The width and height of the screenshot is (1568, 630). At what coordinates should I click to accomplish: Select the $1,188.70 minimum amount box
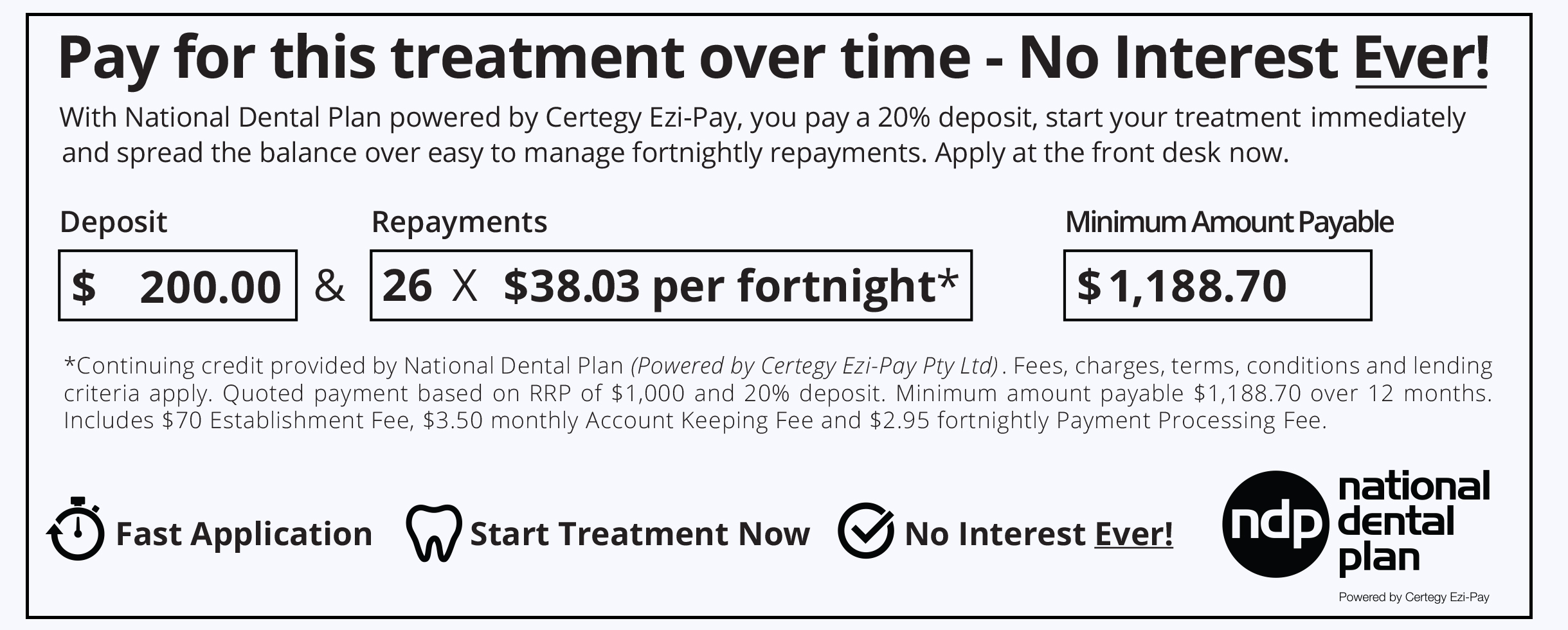click(1217, 285)
